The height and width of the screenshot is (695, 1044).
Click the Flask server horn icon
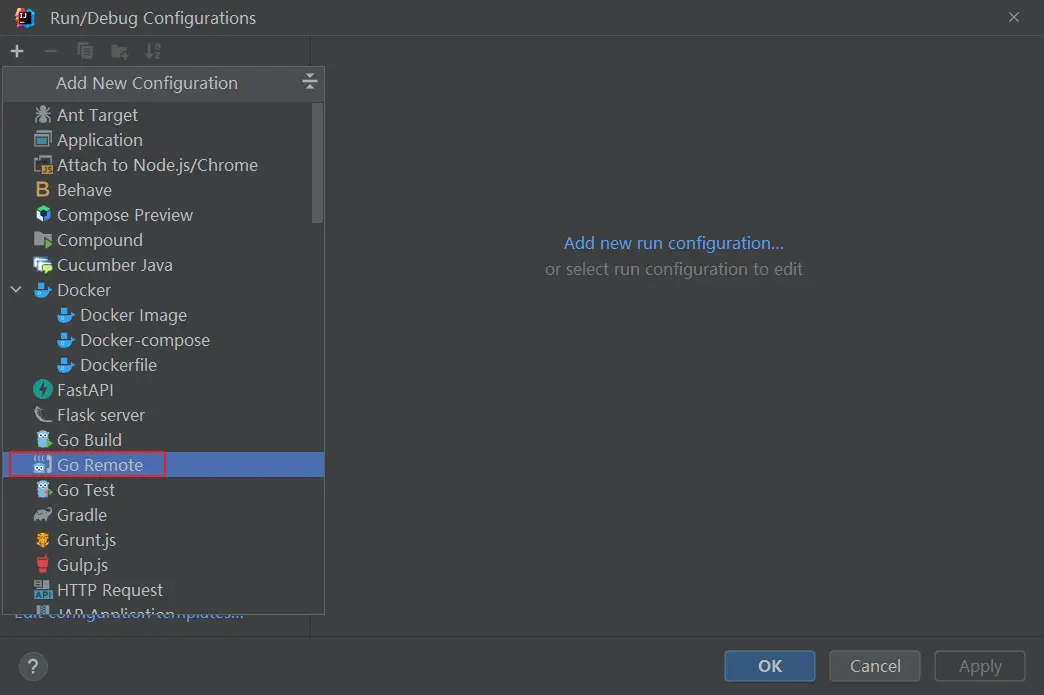pos(43,415)
